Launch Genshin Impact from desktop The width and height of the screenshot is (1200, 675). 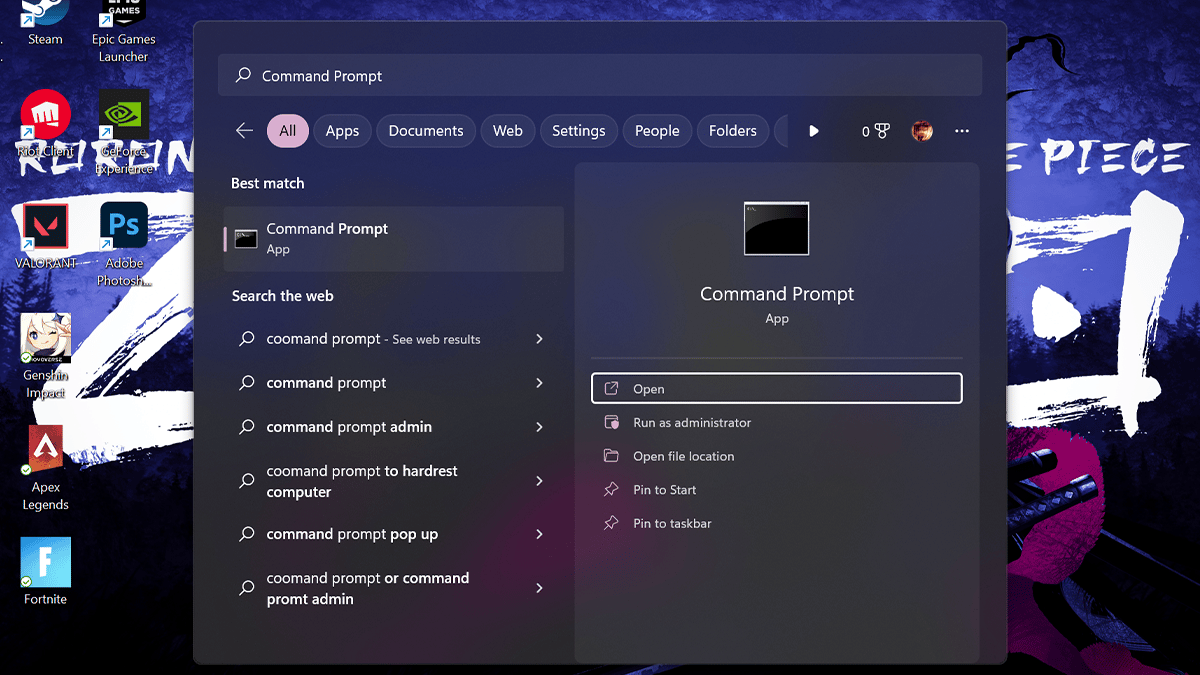point(46,339)
